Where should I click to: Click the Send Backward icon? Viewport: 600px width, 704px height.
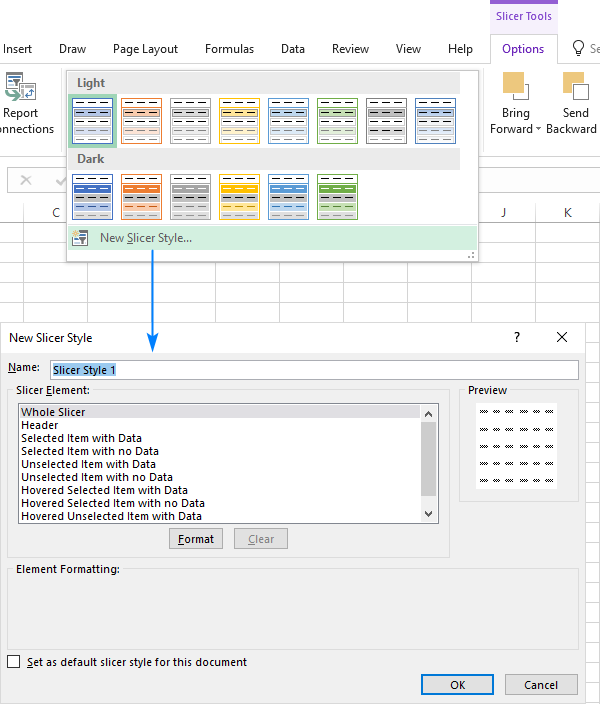pos(574,85)
